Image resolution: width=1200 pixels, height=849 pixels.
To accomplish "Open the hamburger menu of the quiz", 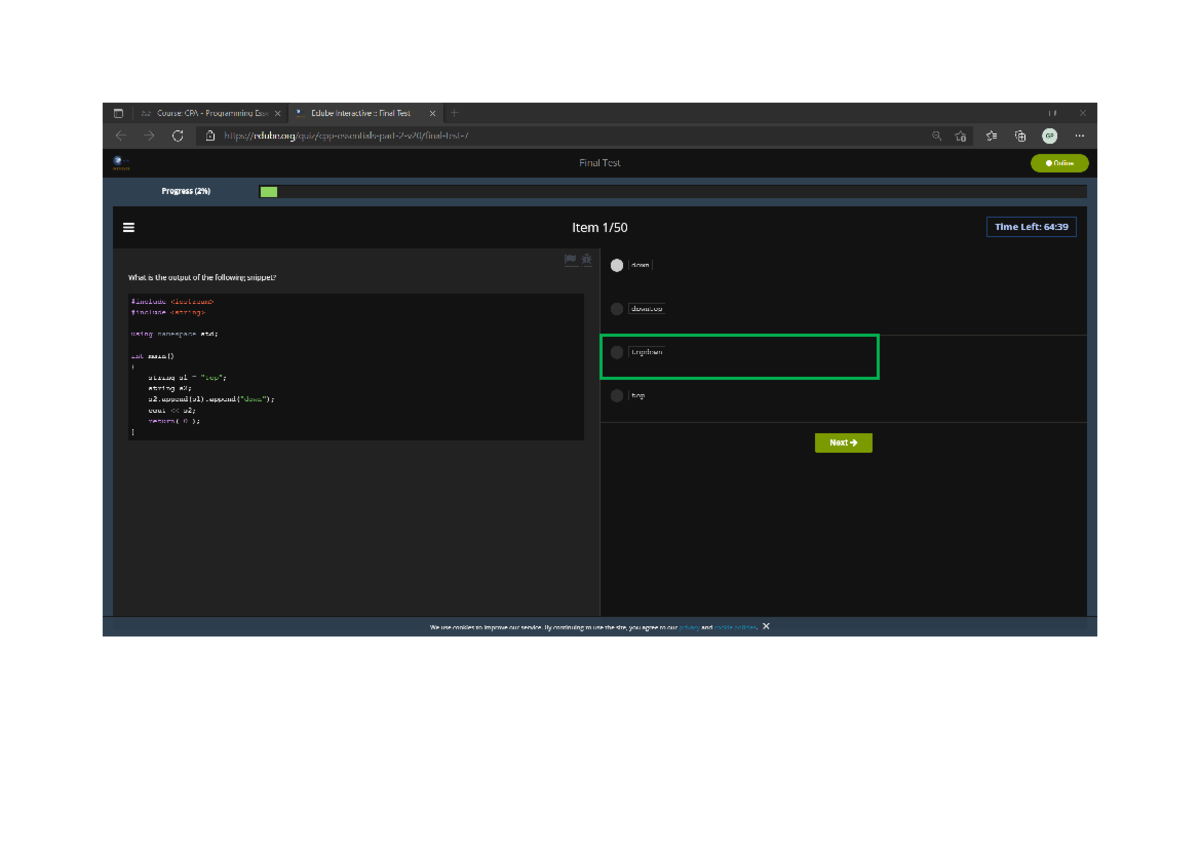I will [x=129, y=228].
